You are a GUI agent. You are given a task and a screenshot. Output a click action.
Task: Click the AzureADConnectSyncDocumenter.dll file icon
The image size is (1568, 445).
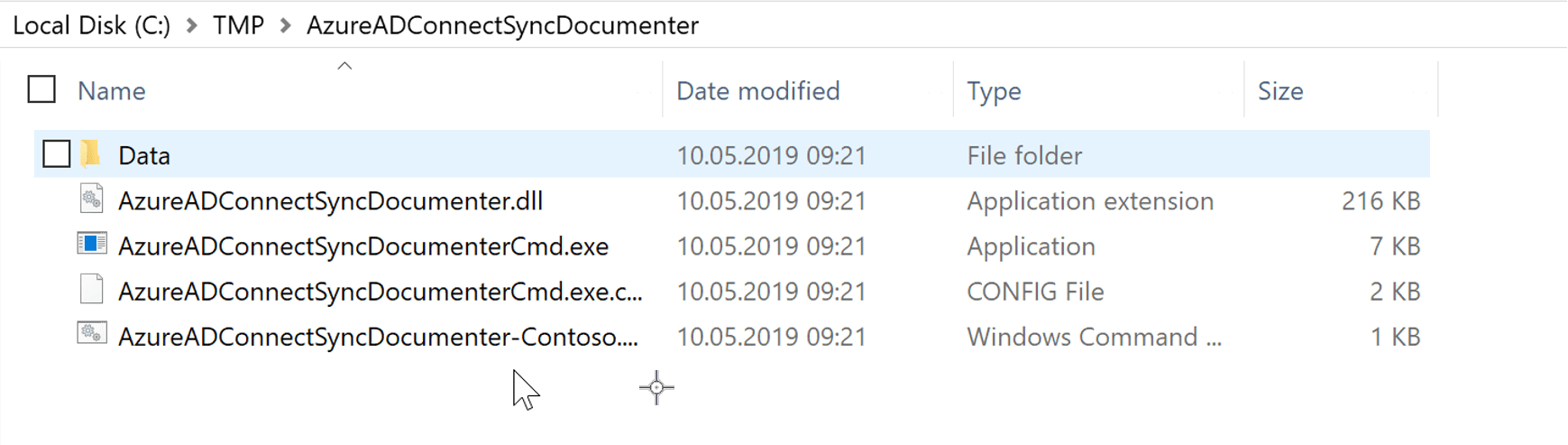click(x=91, y=199)
